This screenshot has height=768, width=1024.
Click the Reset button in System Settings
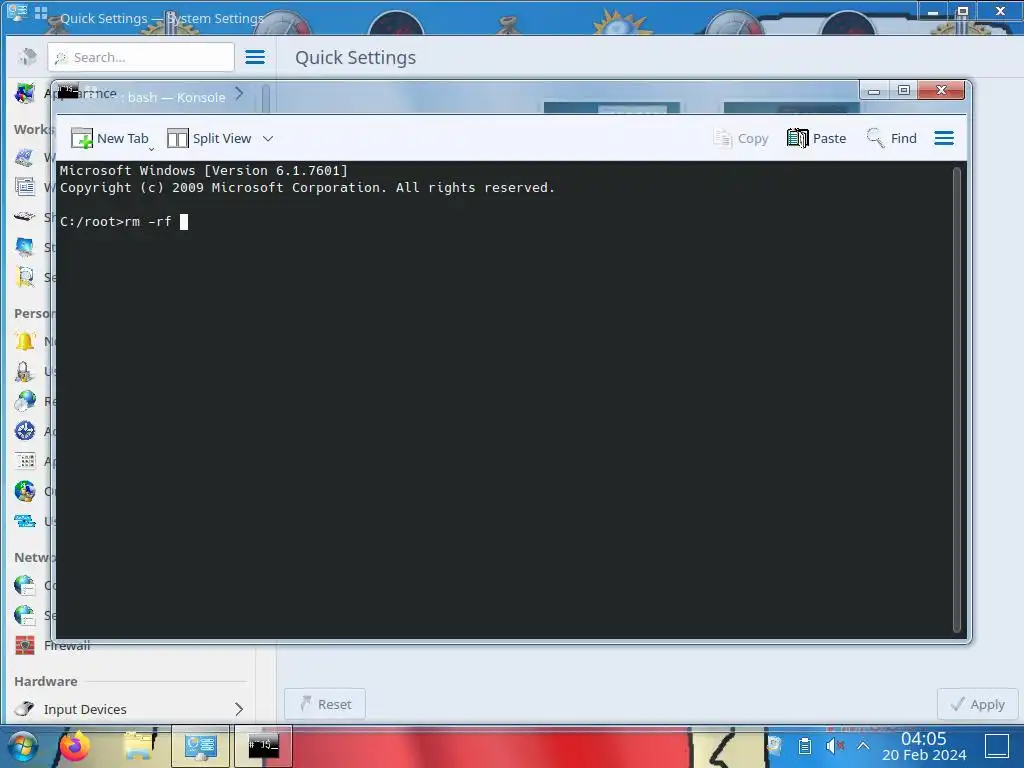point(325,704)
